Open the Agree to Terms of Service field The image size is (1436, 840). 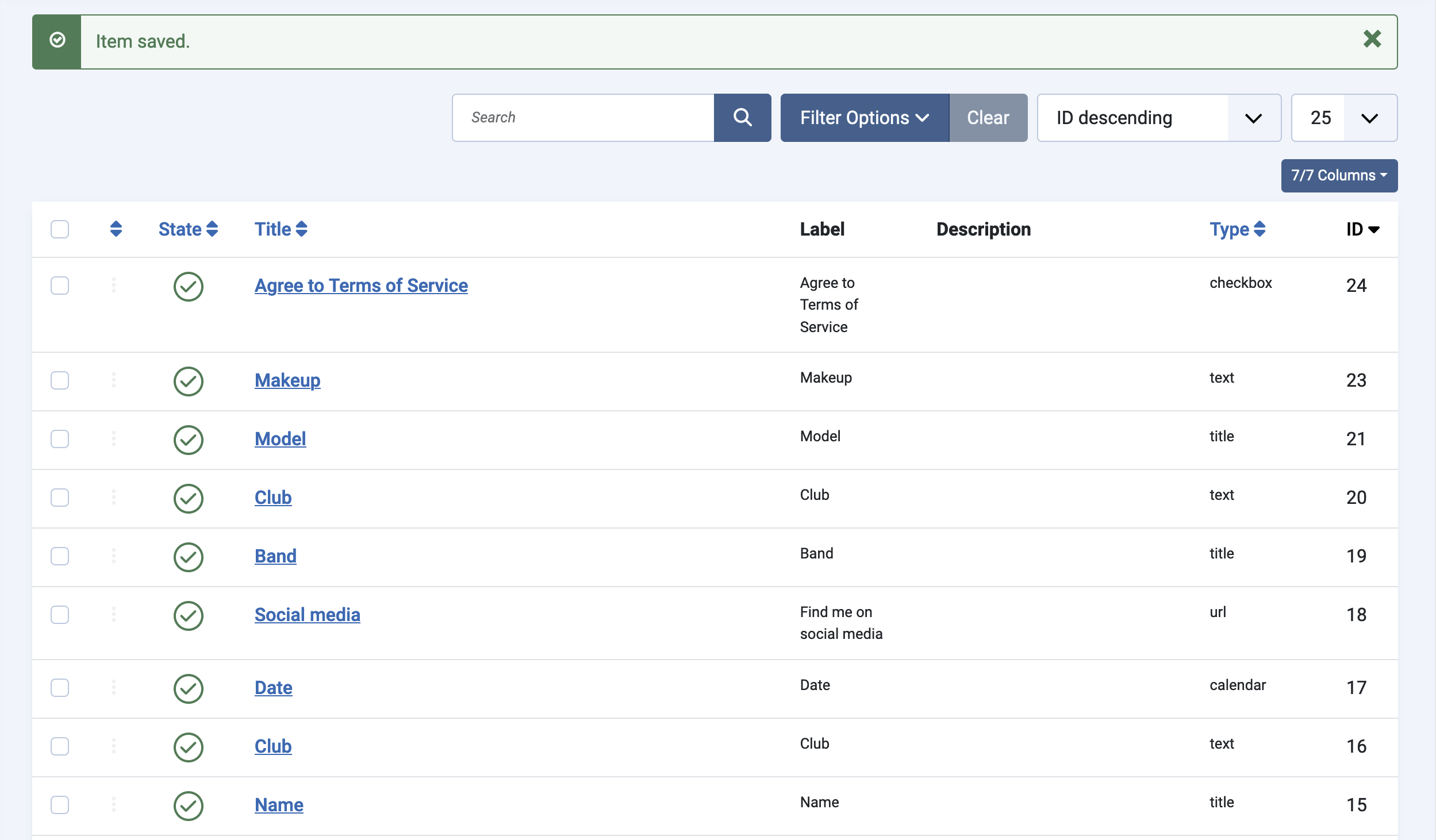click(x=361, y=286)
